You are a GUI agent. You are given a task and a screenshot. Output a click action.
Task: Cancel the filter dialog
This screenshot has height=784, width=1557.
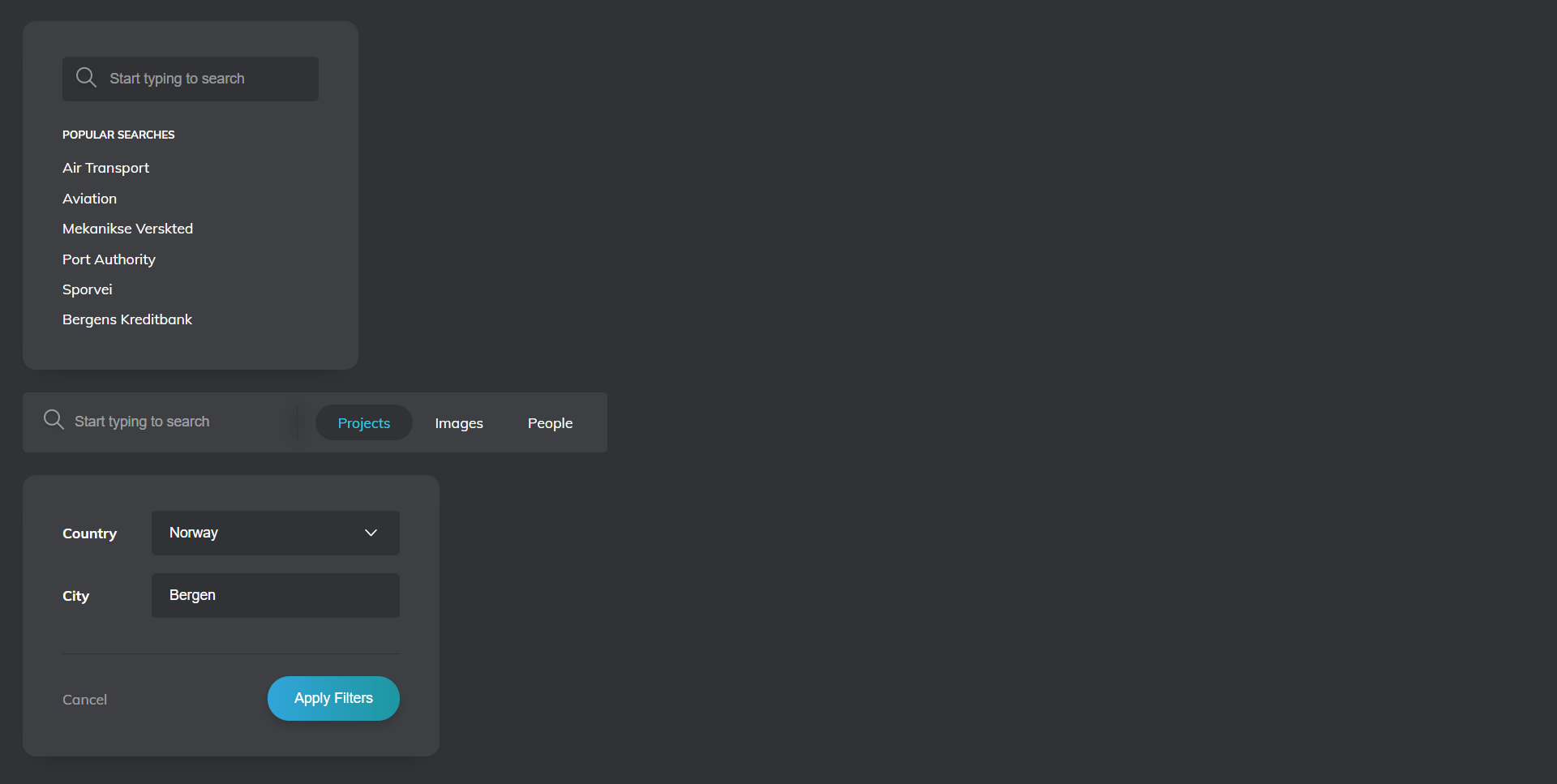tap(84, 700)
